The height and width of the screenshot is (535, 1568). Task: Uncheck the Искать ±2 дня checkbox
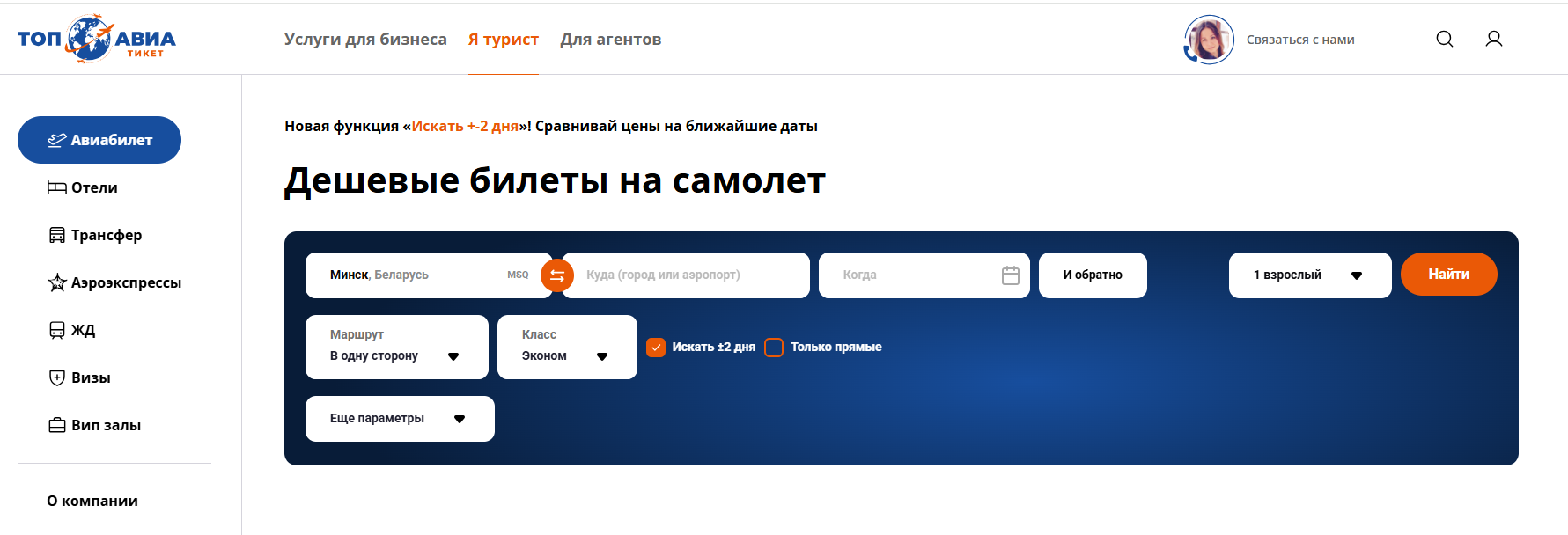(x=656, y=348)
